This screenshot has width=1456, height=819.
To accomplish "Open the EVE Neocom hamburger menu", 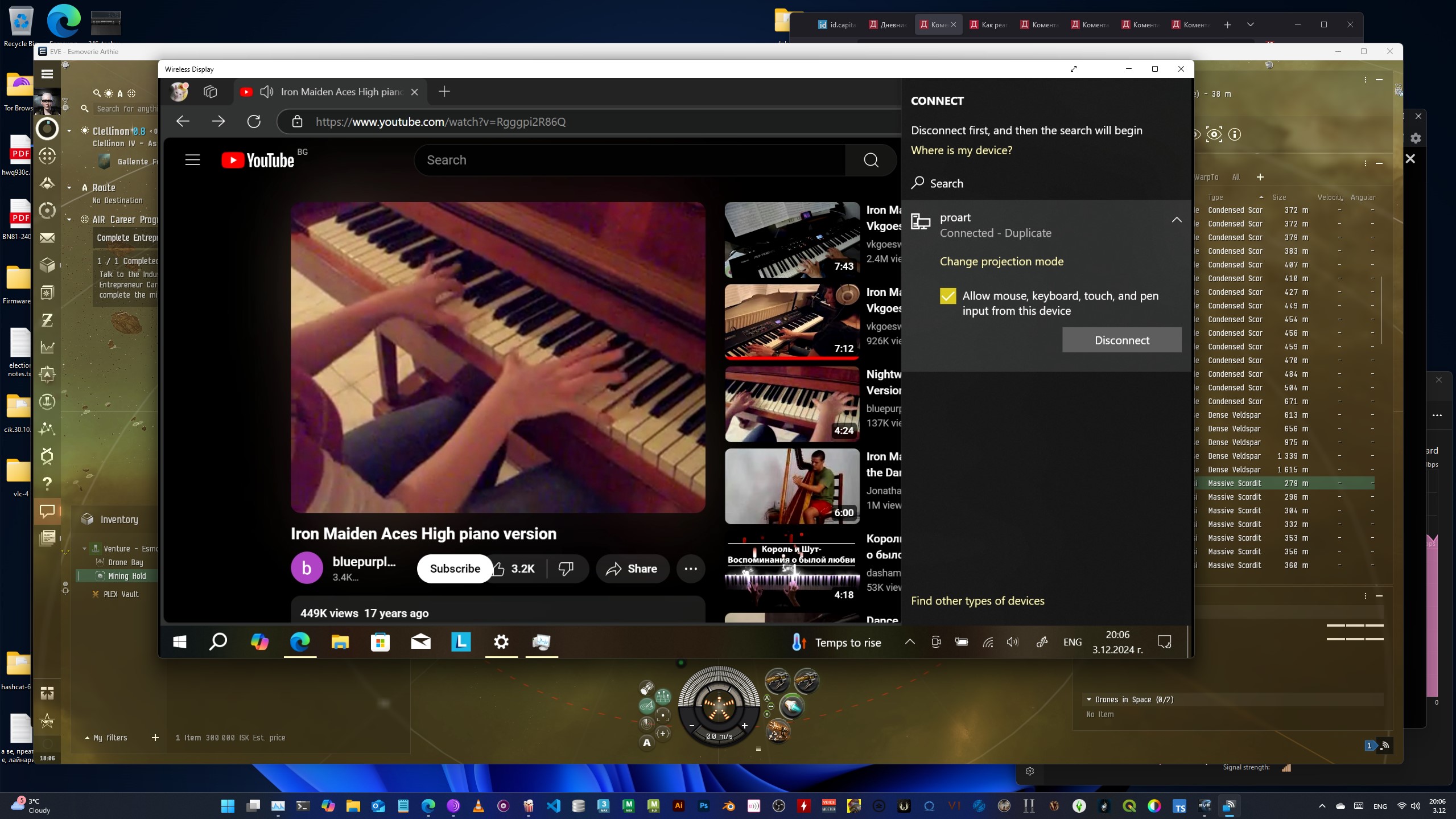I will (x=47, y=74).
